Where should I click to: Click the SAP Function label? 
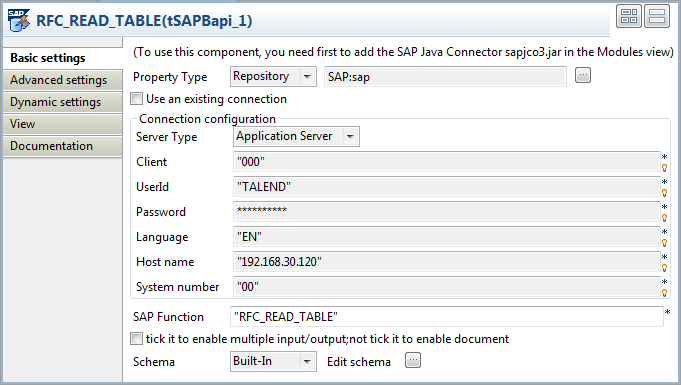168,317
